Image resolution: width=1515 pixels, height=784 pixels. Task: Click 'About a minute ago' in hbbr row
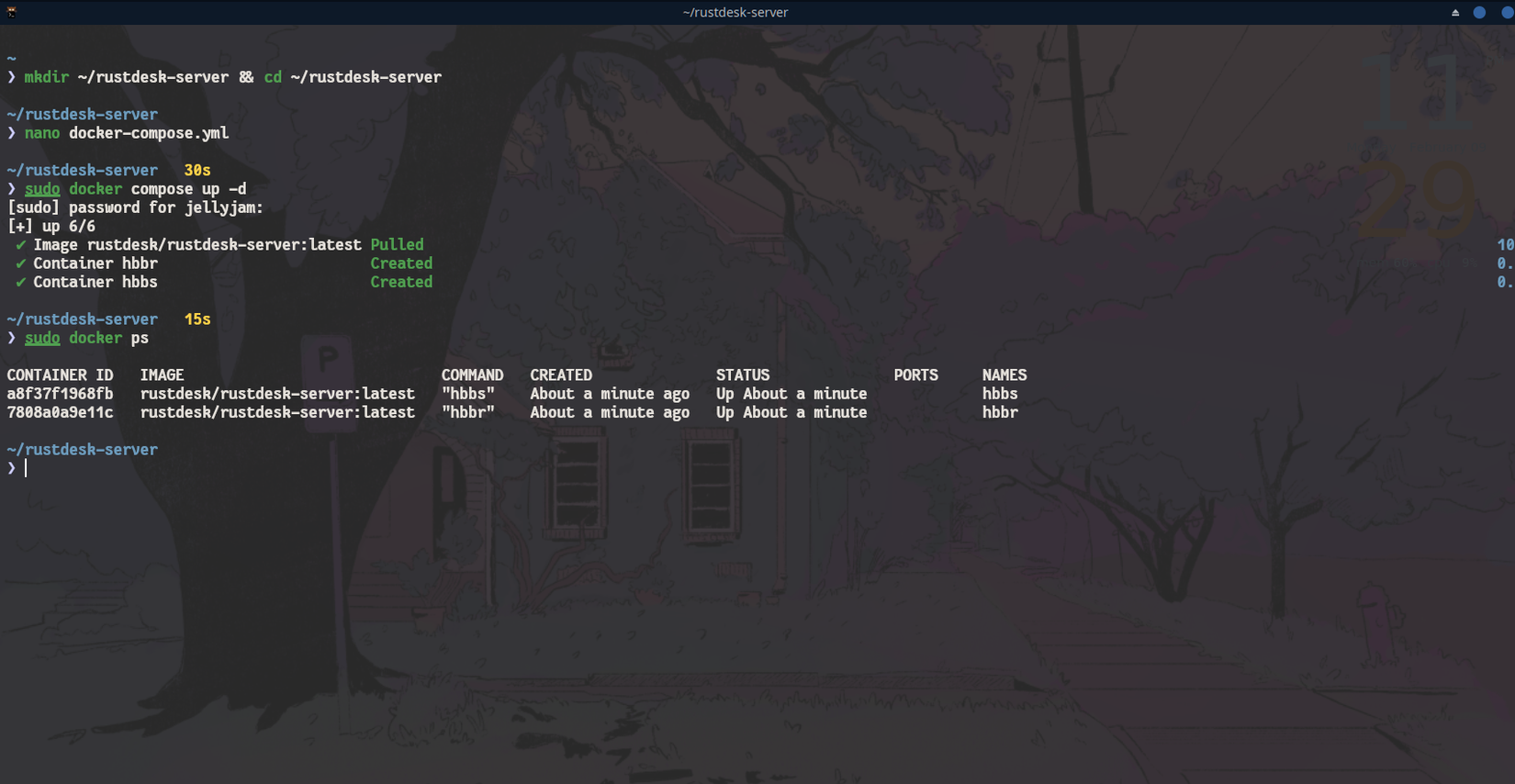610,412
